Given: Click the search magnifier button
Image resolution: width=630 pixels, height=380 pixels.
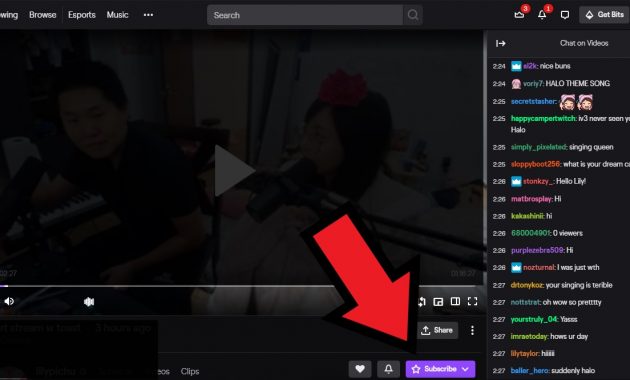Looking at the screenshot, I should [x=413, y=15].
